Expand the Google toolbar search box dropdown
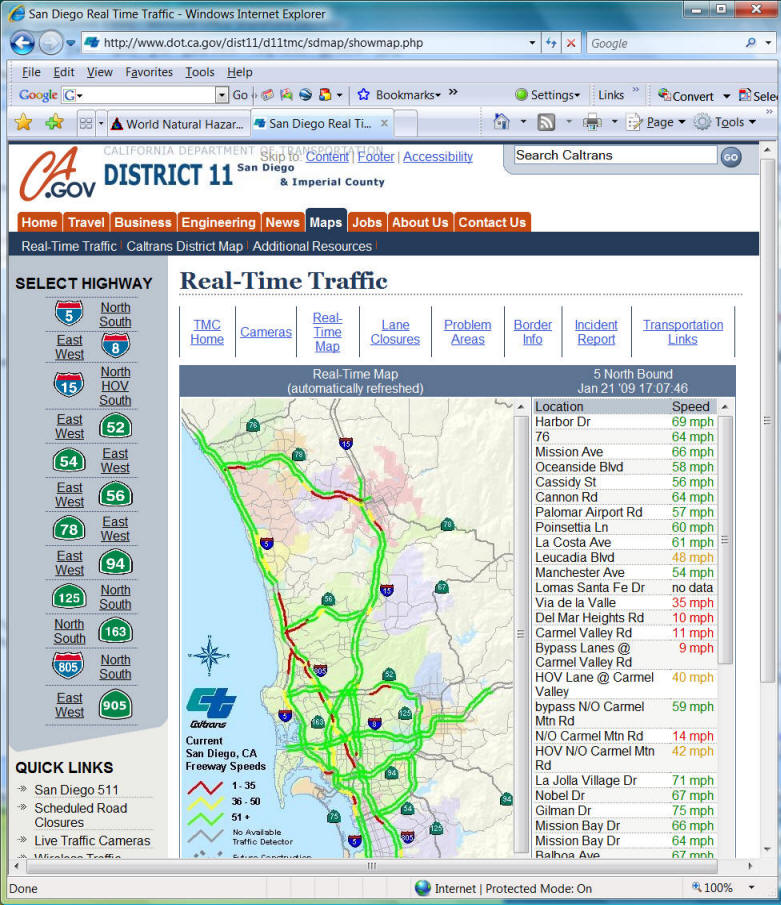Image resolution: width=781 pixels, height=905 pixels. (x=222, y=95)
